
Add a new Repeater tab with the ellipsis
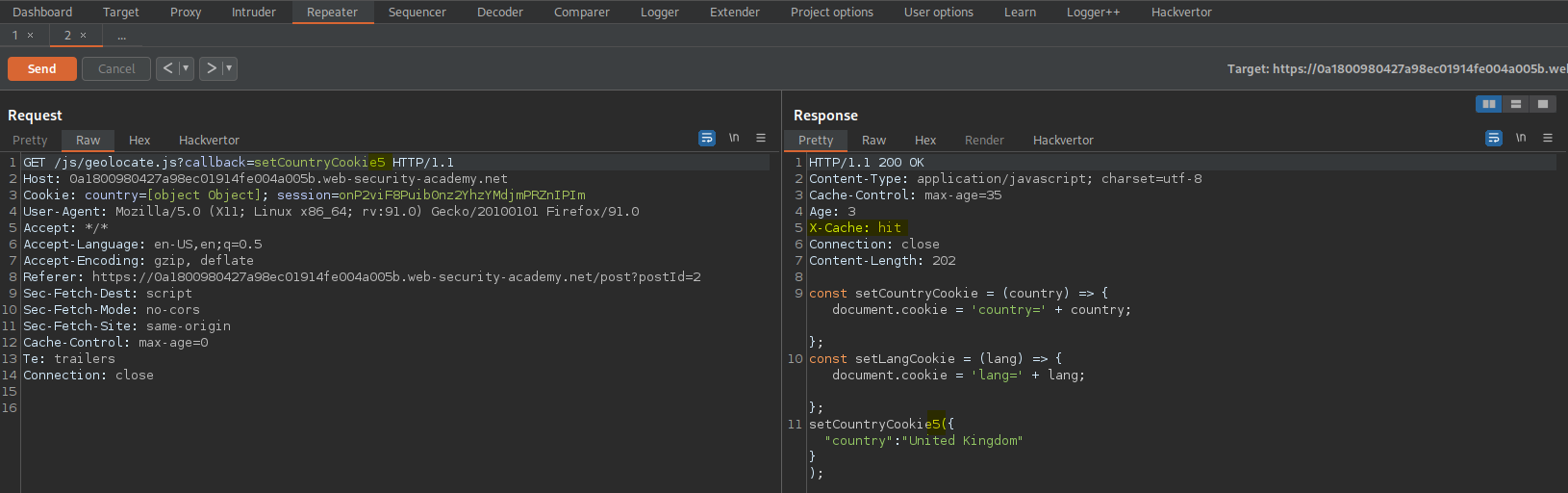(x=122, y=36)
